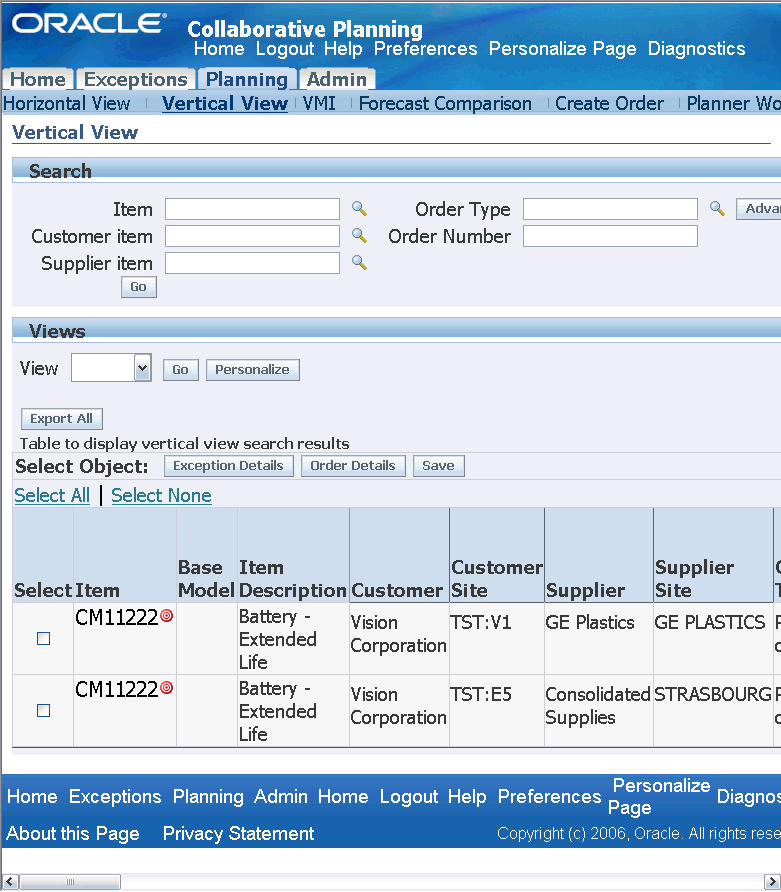Click the footer Personalize Page link
Image resolution: width=781 pixels, height=892 pixels.
click(659, 796)
